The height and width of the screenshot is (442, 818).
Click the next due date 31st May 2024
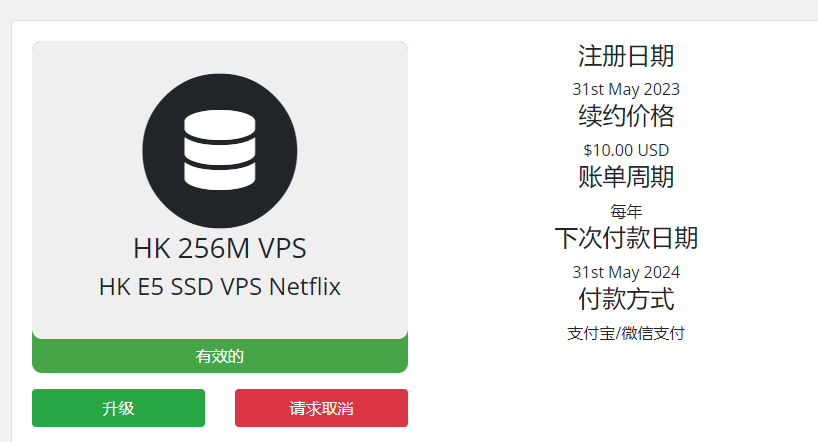pos(626,272)
